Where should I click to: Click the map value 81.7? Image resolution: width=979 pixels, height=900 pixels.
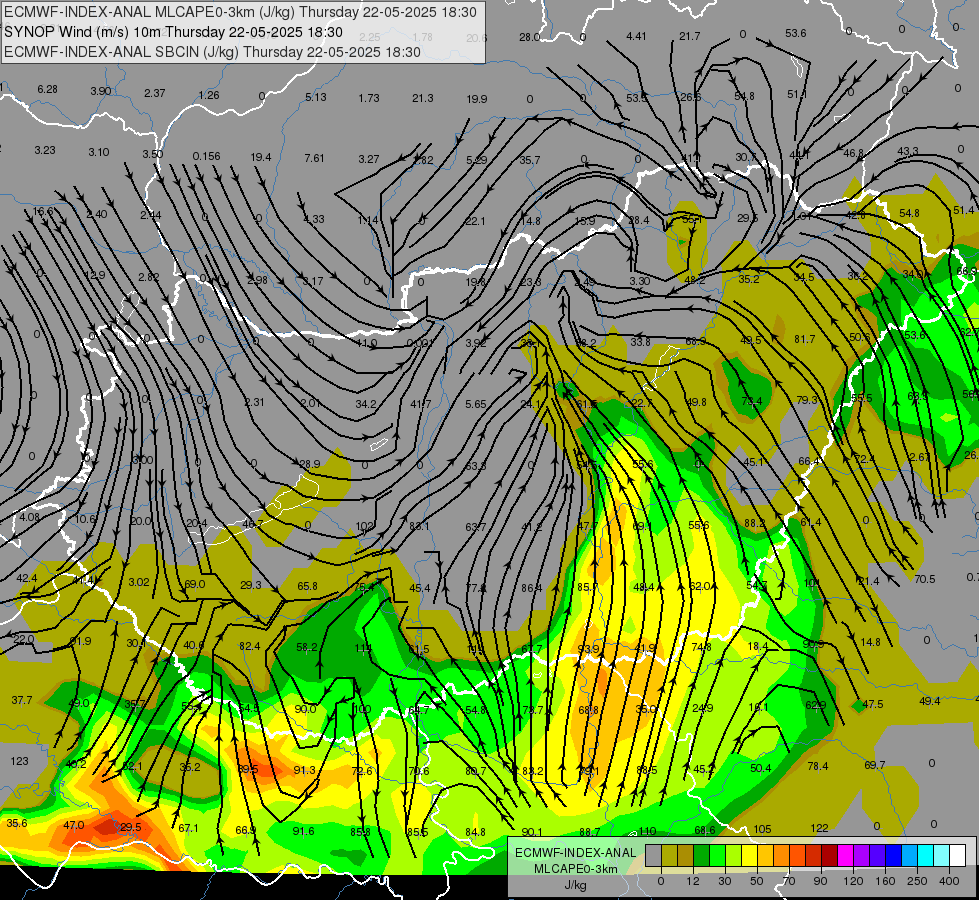805,339
